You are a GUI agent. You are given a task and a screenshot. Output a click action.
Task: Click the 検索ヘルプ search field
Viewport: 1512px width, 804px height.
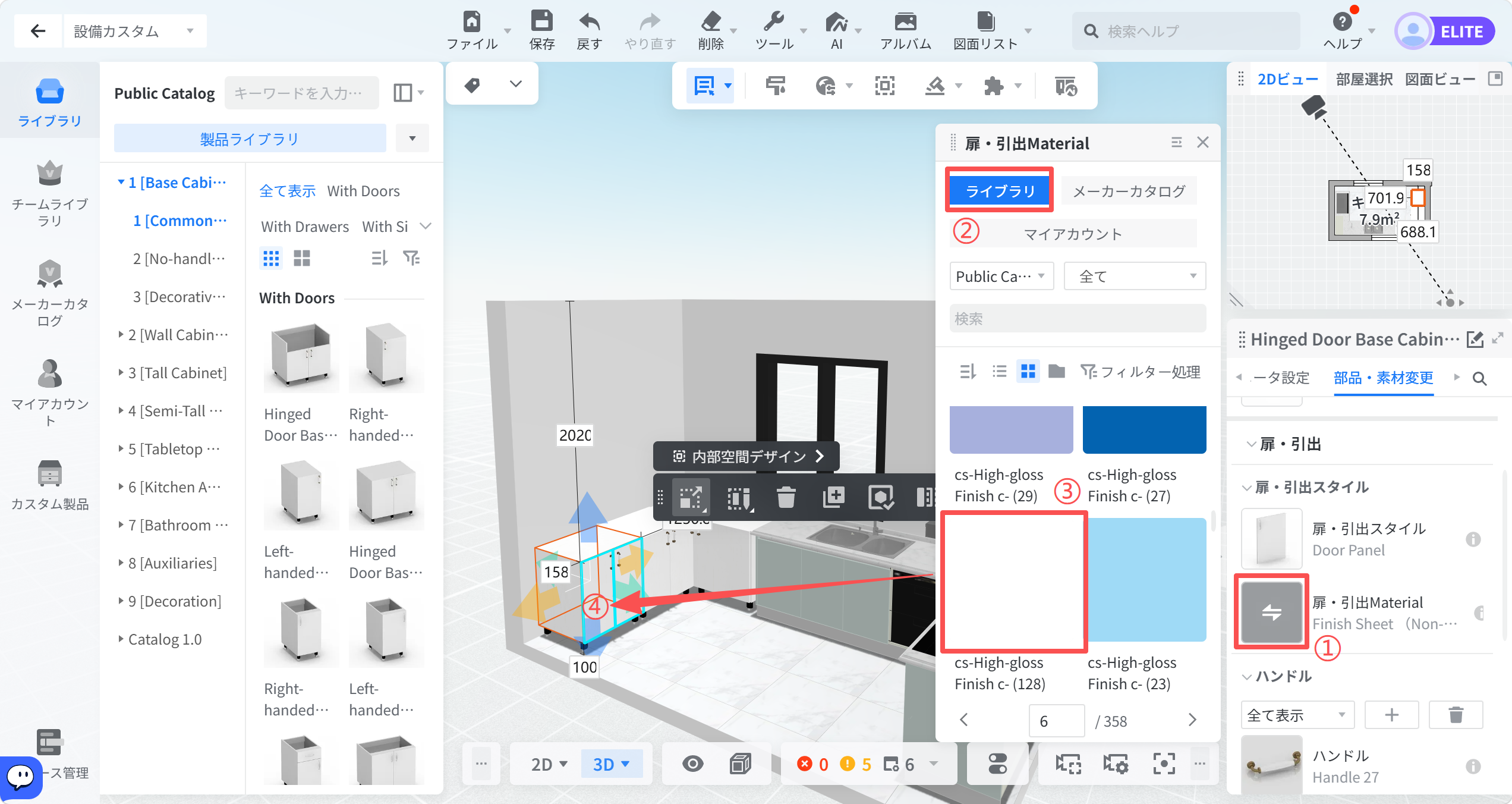[1186, 31]
